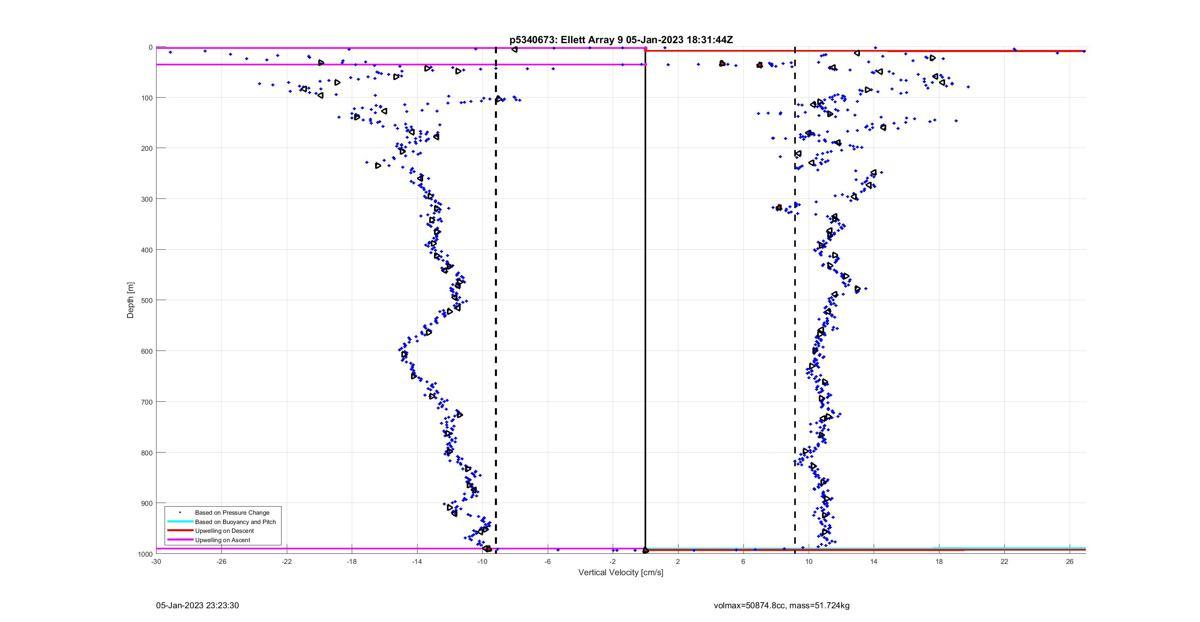
Task: Click the x-axis tick label '-14'
Action: [x=417, y=562]
